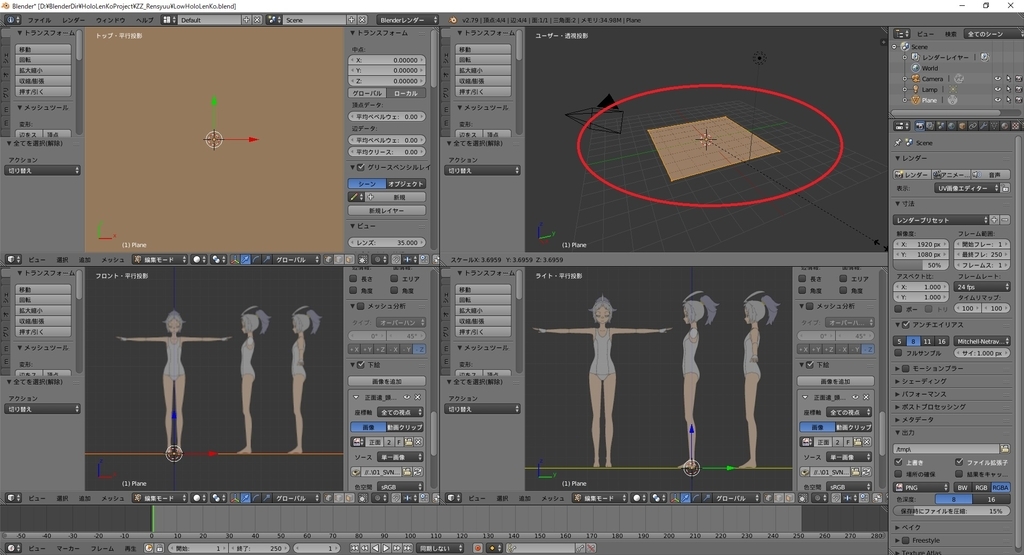This screenshot has height=555, width=1024.
Task: Jump to the first frame in the timeline
Action: point(354,548)
